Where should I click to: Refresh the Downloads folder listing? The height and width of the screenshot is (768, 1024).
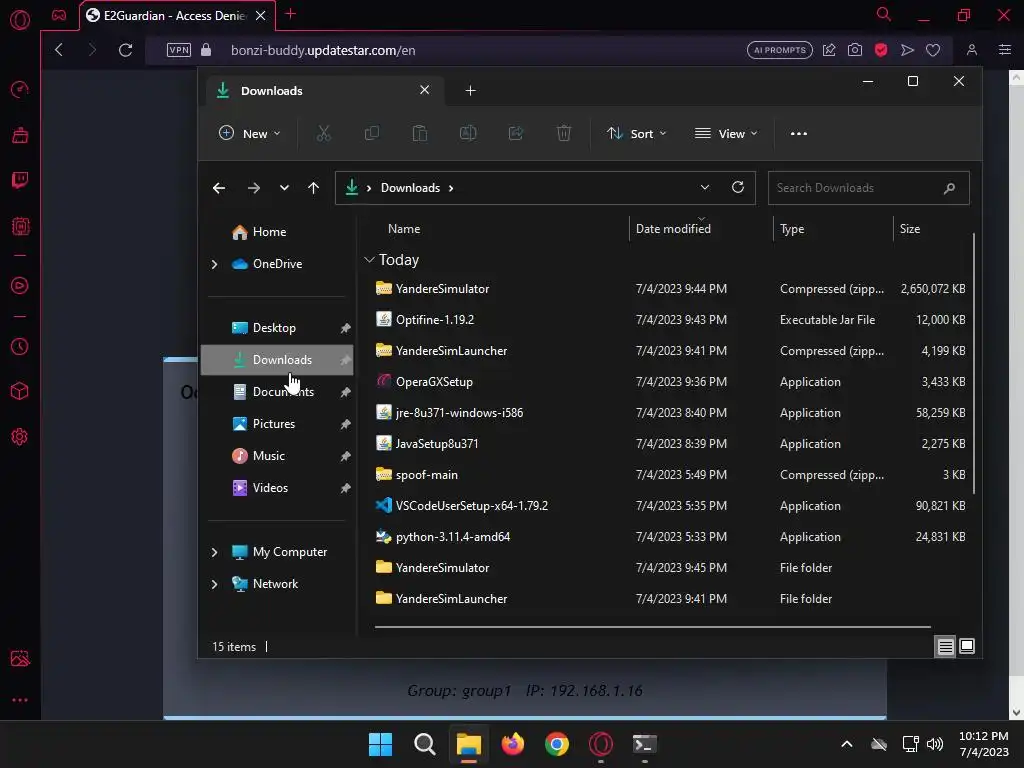point(738,187)
